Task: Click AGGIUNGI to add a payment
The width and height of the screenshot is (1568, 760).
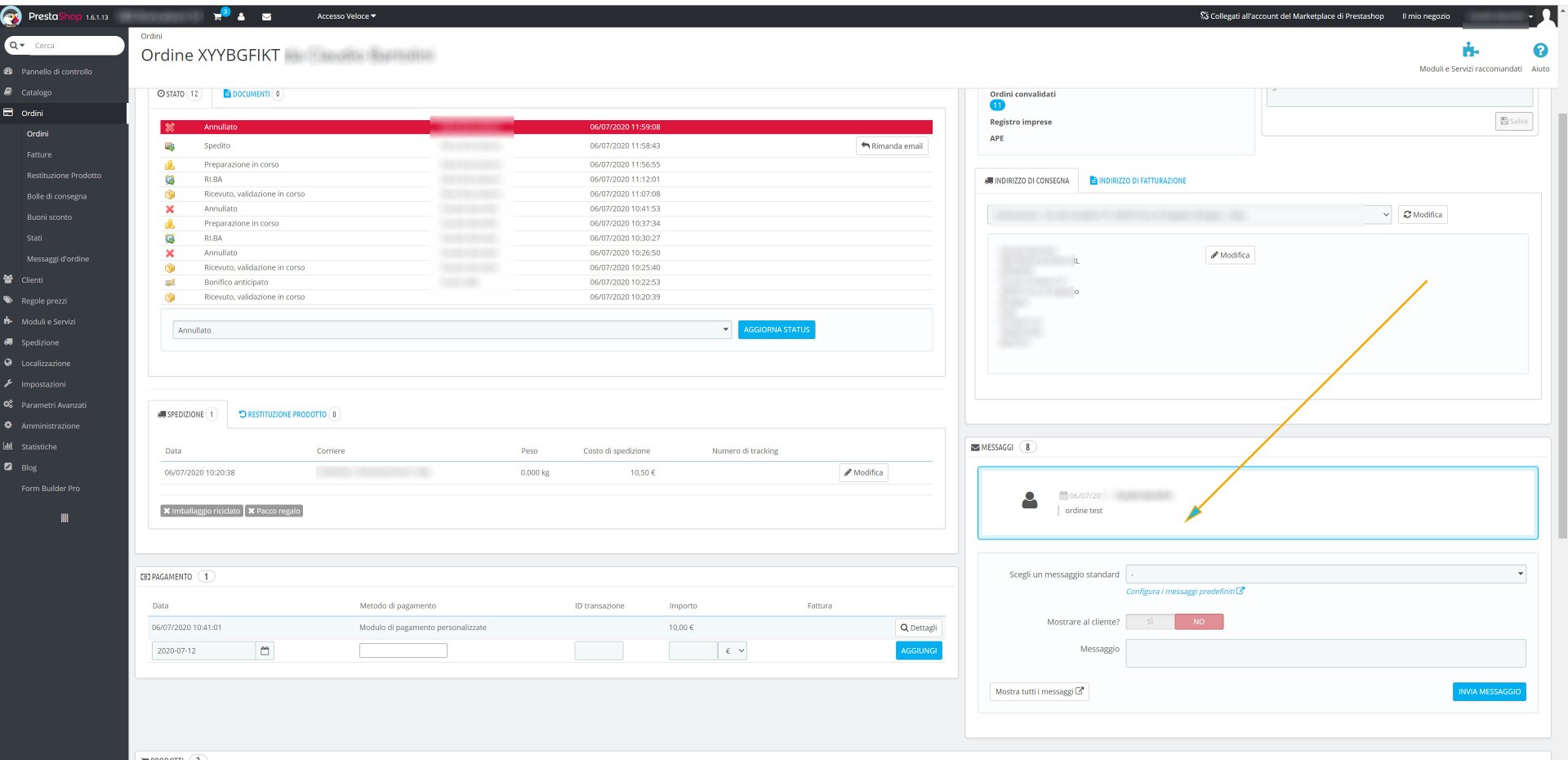Action: coord(919,650)
